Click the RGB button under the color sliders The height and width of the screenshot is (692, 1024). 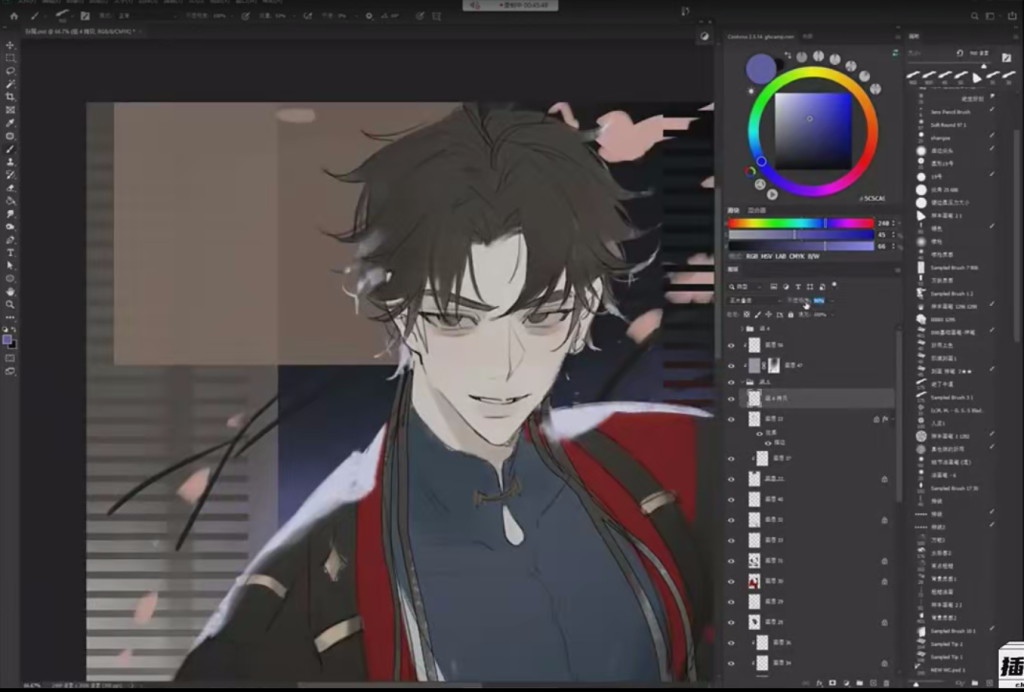(x=754, y=256)
